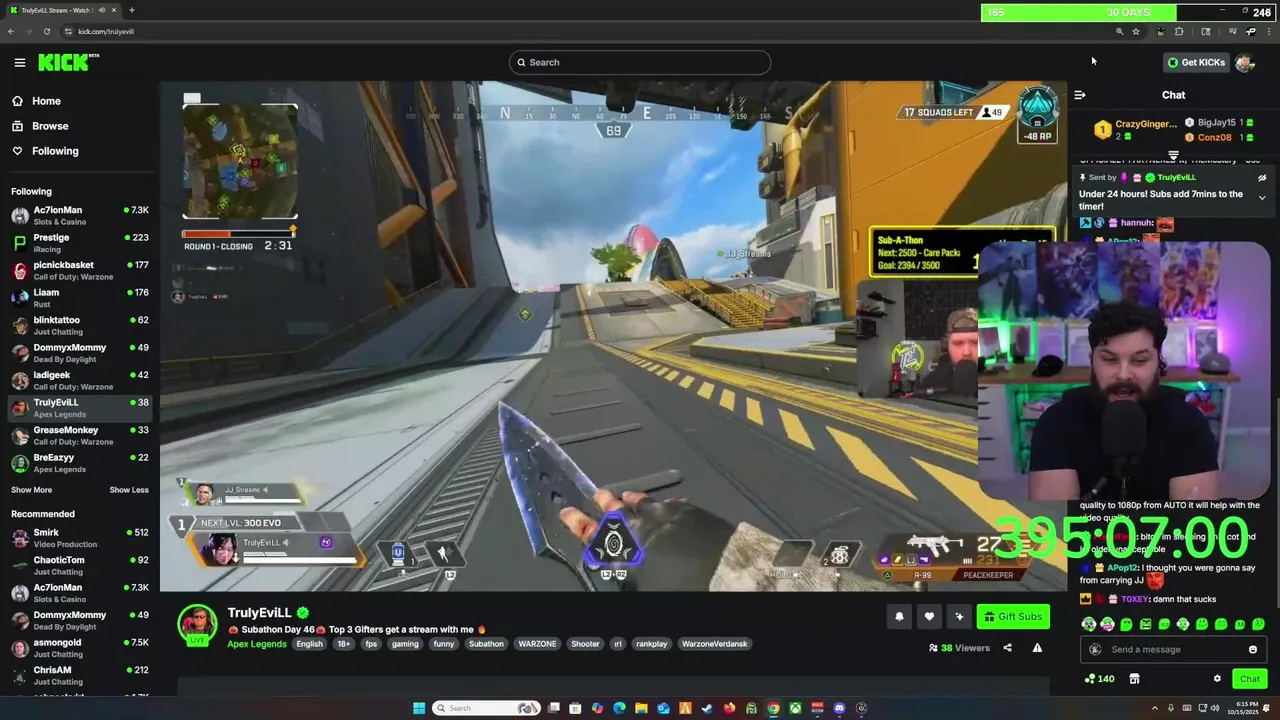Open recommended channel Smirk

coord(80,538)
